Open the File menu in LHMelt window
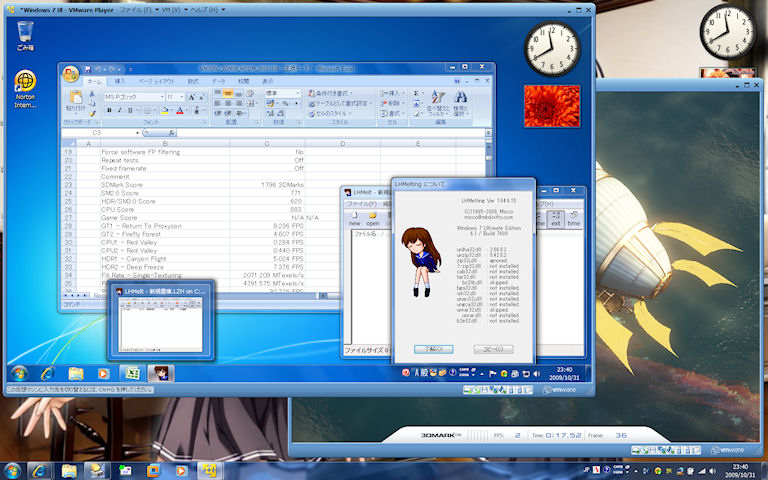The width and height of the screenshot is (768, 480). pos(361,204)
